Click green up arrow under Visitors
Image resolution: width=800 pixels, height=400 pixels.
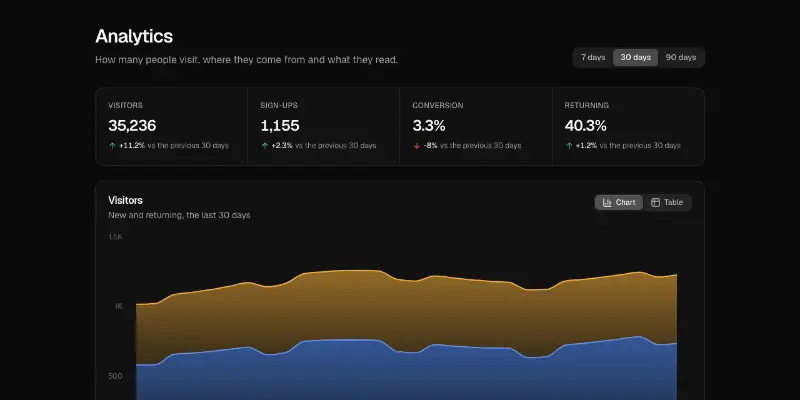[x=112, y=146]
